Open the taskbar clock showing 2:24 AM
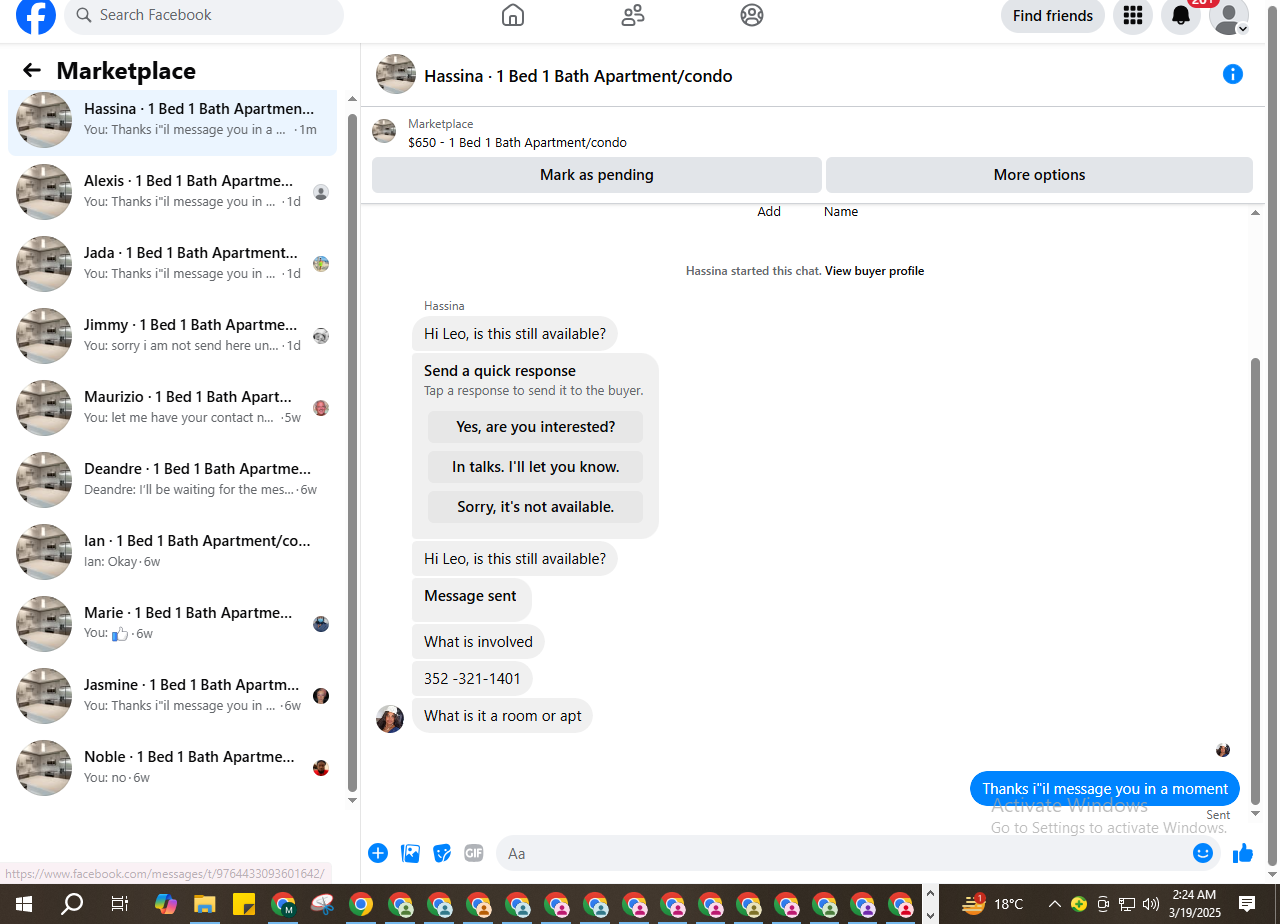Viewport: 1280px width, 924px height. (x=1194, y=904)
